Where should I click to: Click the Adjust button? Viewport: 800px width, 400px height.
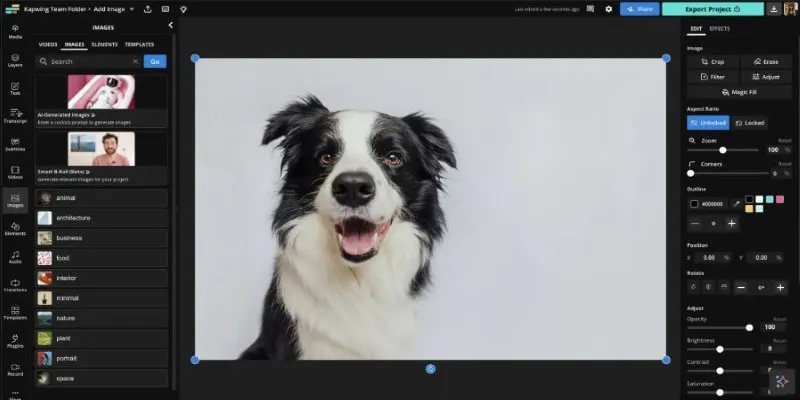[x=766, y=77]
